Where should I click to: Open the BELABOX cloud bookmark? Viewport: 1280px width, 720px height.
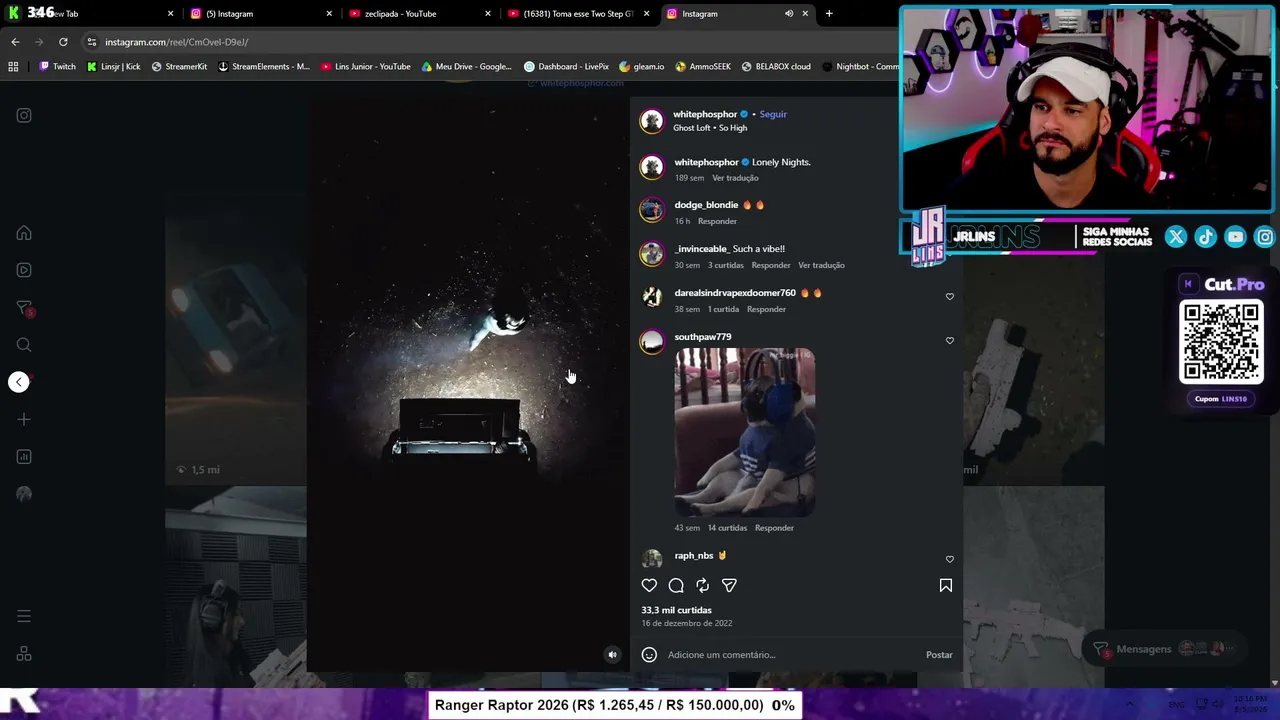(x=776, y=67)
